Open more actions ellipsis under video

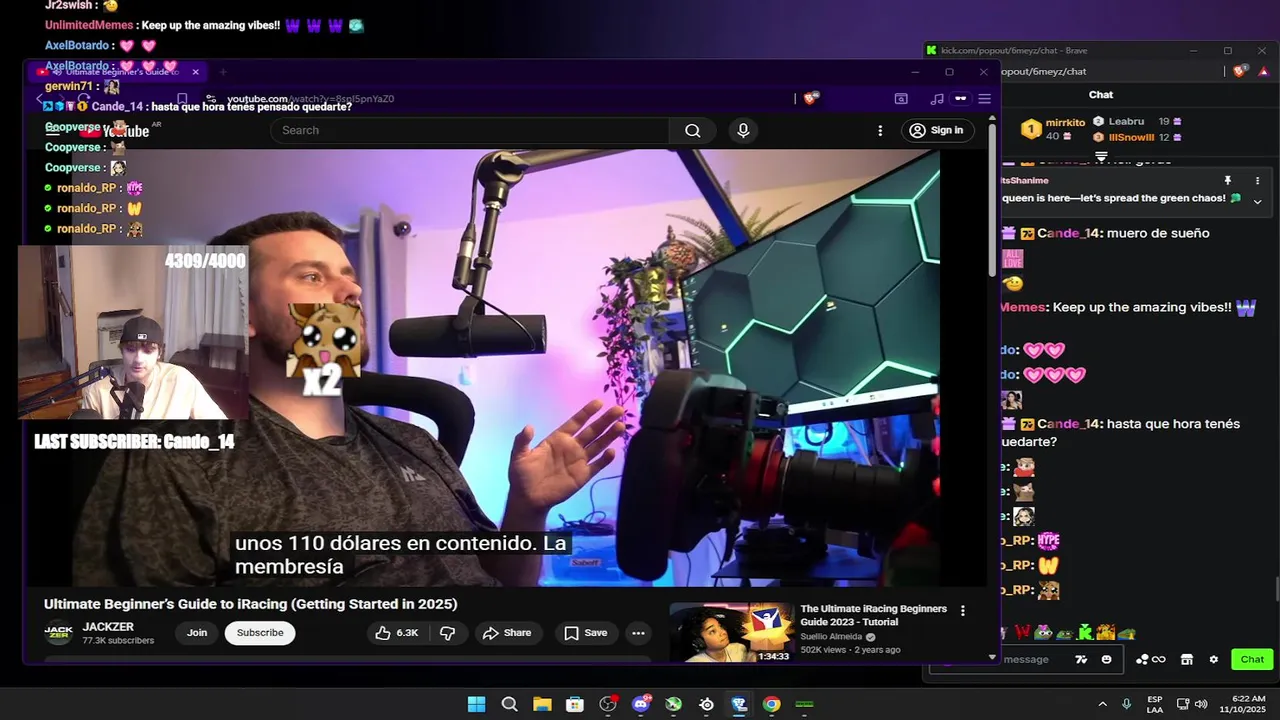pos(638,633)
